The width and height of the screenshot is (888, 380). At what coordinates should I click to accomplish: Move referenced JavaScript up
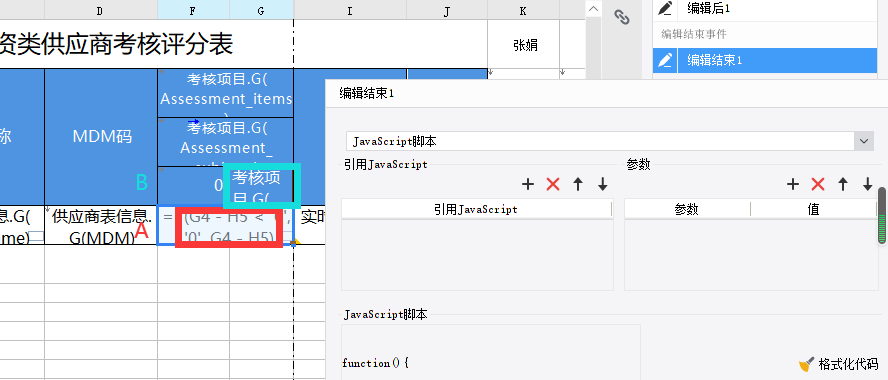tap(578, 184)
